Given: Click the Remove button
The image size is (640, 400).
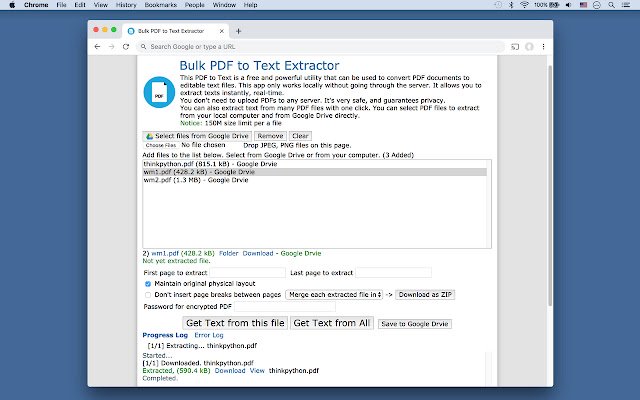Looking at the screenshot, I should pos(270,136).
